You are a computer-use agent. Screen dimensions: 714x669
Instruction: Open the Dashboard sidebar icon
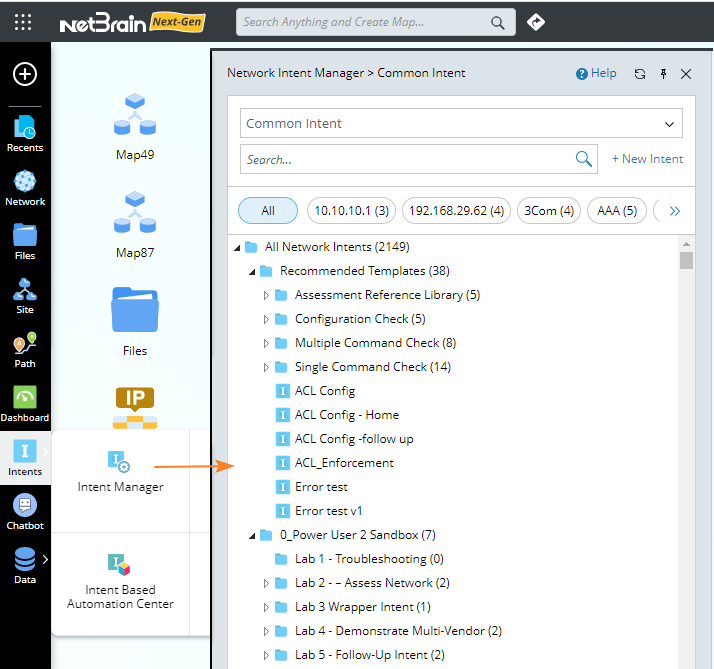pos(25,404)
